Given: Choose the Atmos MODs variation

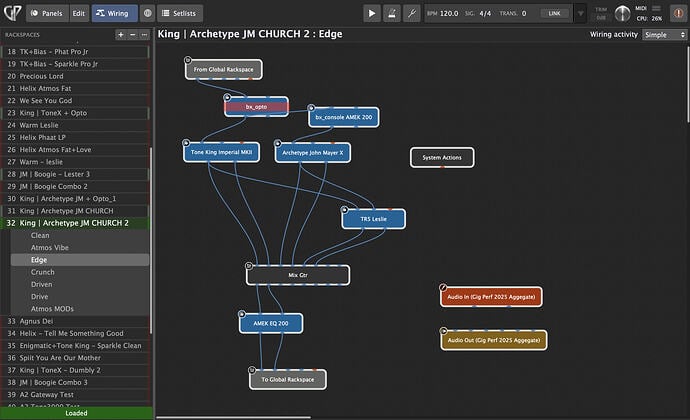Looking at the screenshot, I should pos(80,309).
